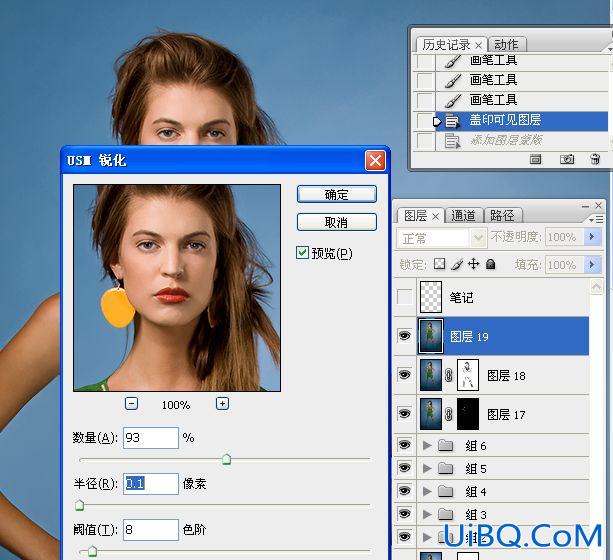Close the 图层 tab via its x
Viewport: 613px width, 560px height.
click(436, 216)
